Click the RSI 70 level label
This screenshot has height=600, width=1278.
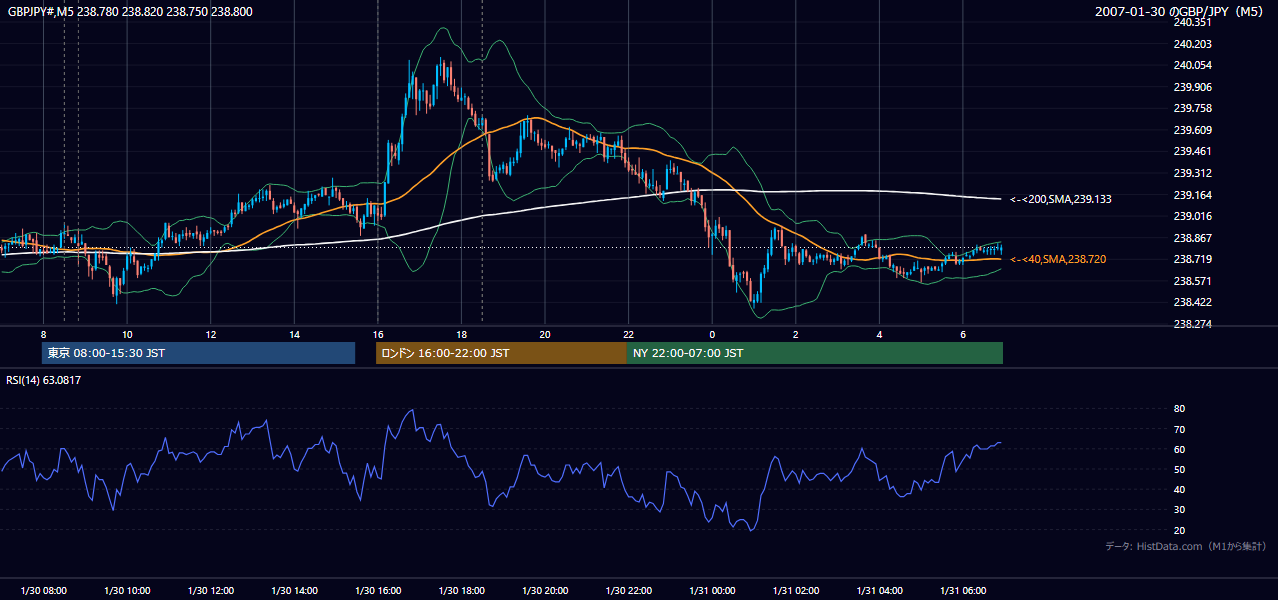(1179, 429)
